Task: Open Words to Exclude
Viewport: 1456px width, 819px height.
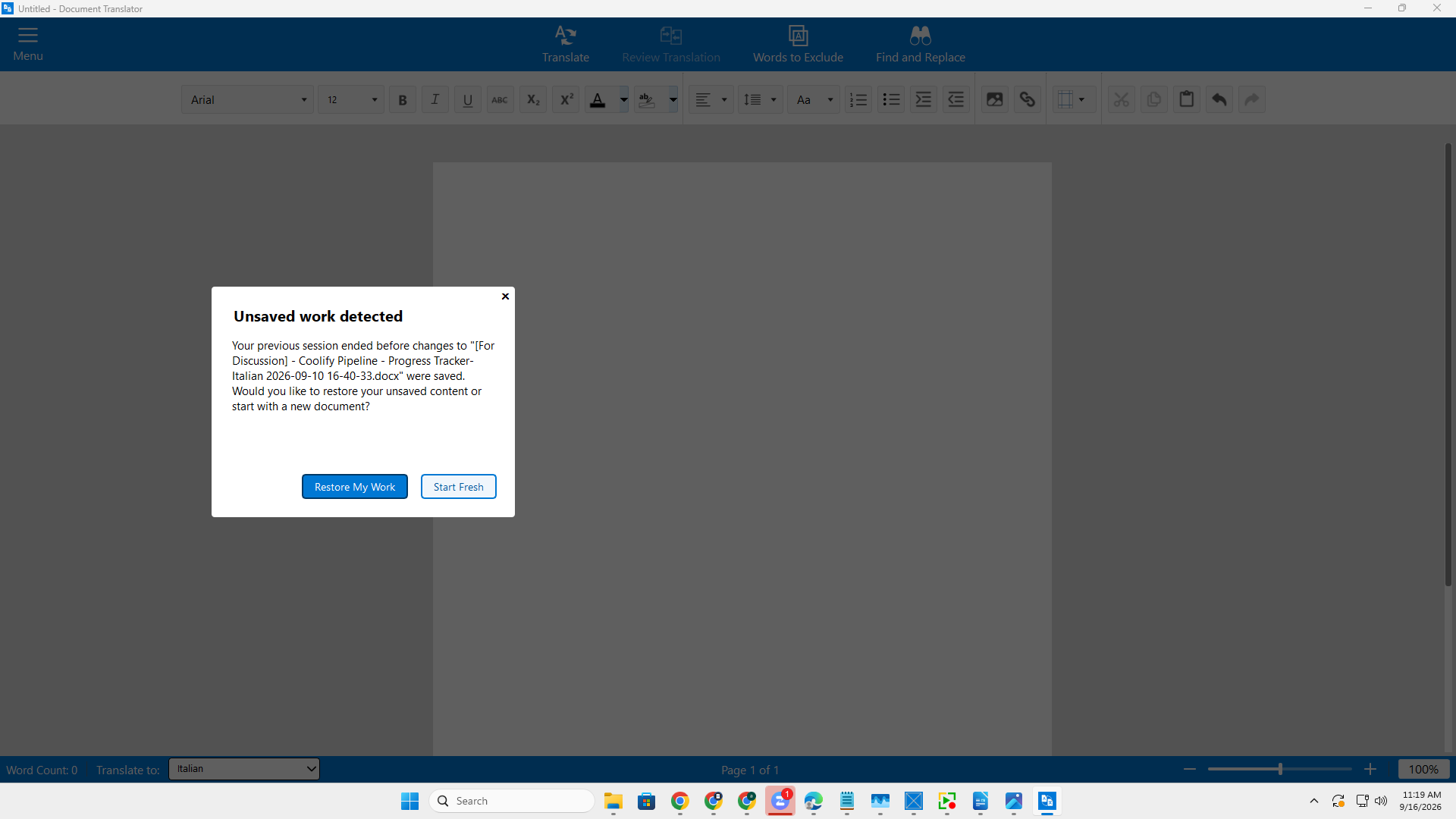Action: click(798, 44)
